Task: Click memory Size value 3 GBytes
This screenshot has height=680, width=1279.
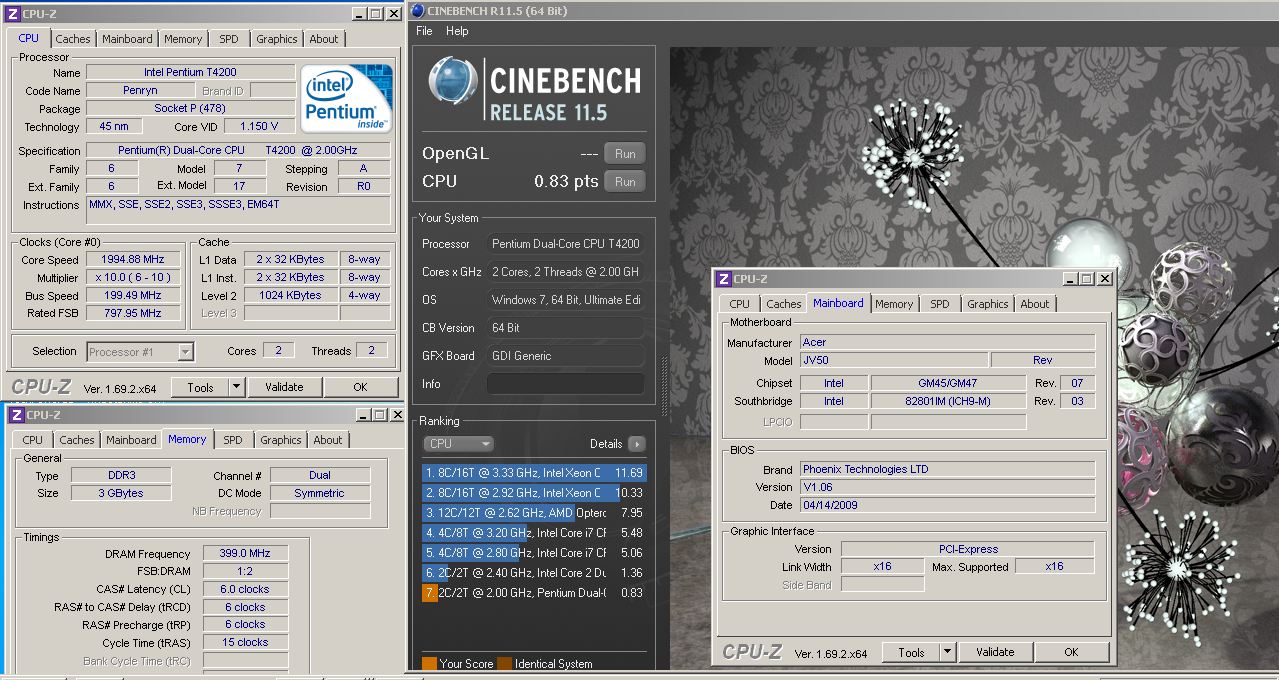Action: [x=119, y=493]
